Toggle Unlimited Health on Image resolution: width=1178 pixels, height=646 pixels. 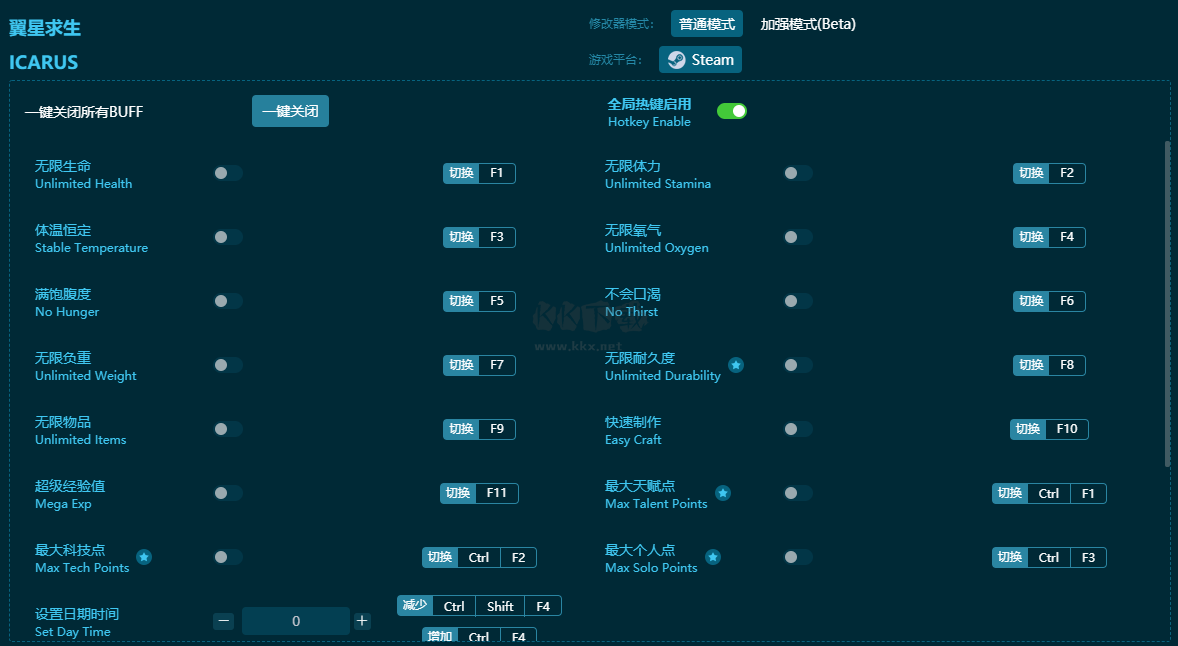click(x=228, y=173)
